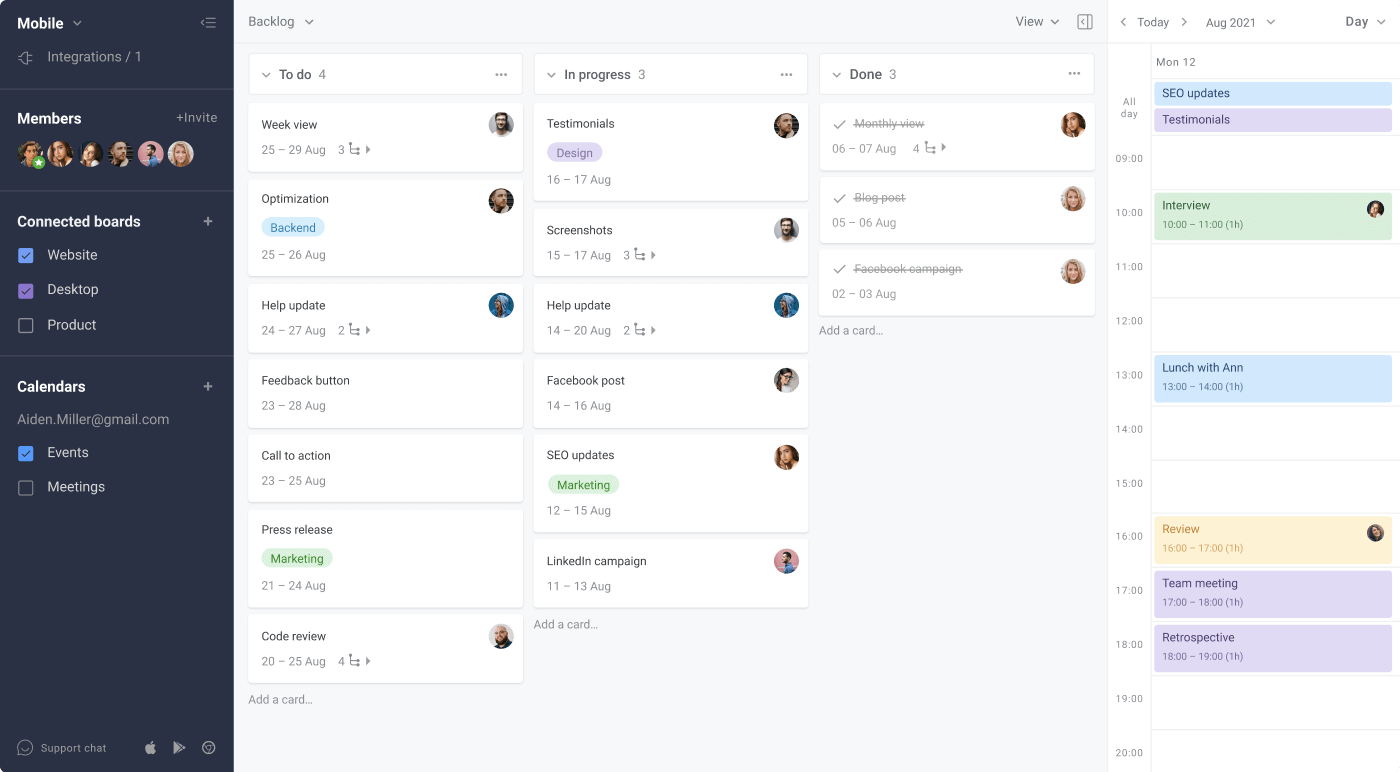Screen dimensions: 1400x772
Task: Click the Google Play icon
Action: click(x=179, y=747)
